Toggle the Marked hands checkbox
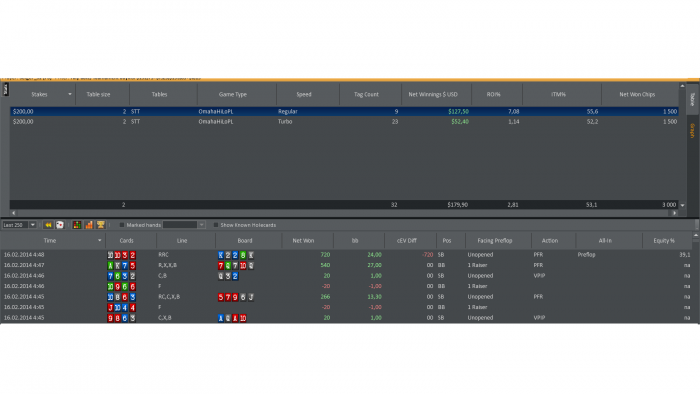Viewport: 700px width, 394px height. point(122,225)
